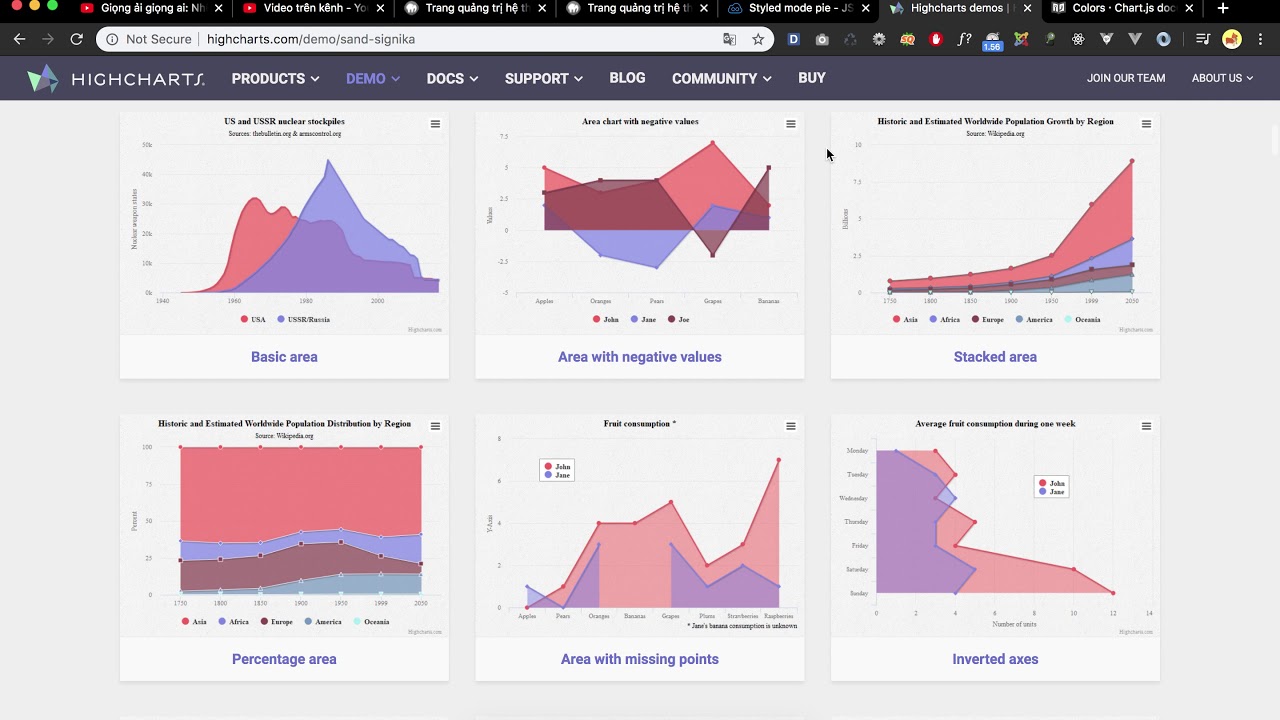Click the red stop-hand AdBlock extension icon

[936, 39]
